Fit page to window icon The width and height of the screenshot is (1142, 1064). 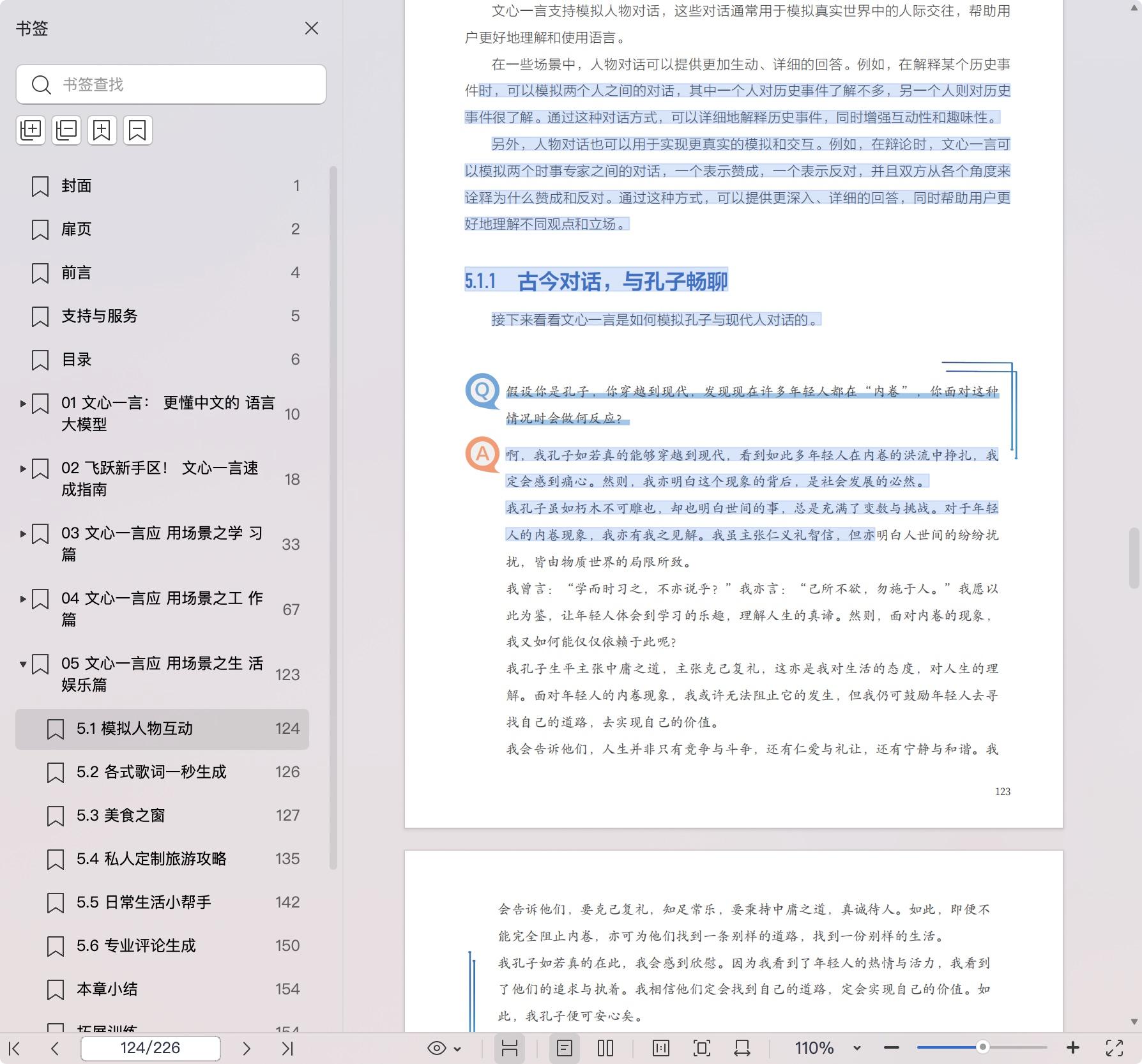tap(701, 1048)
